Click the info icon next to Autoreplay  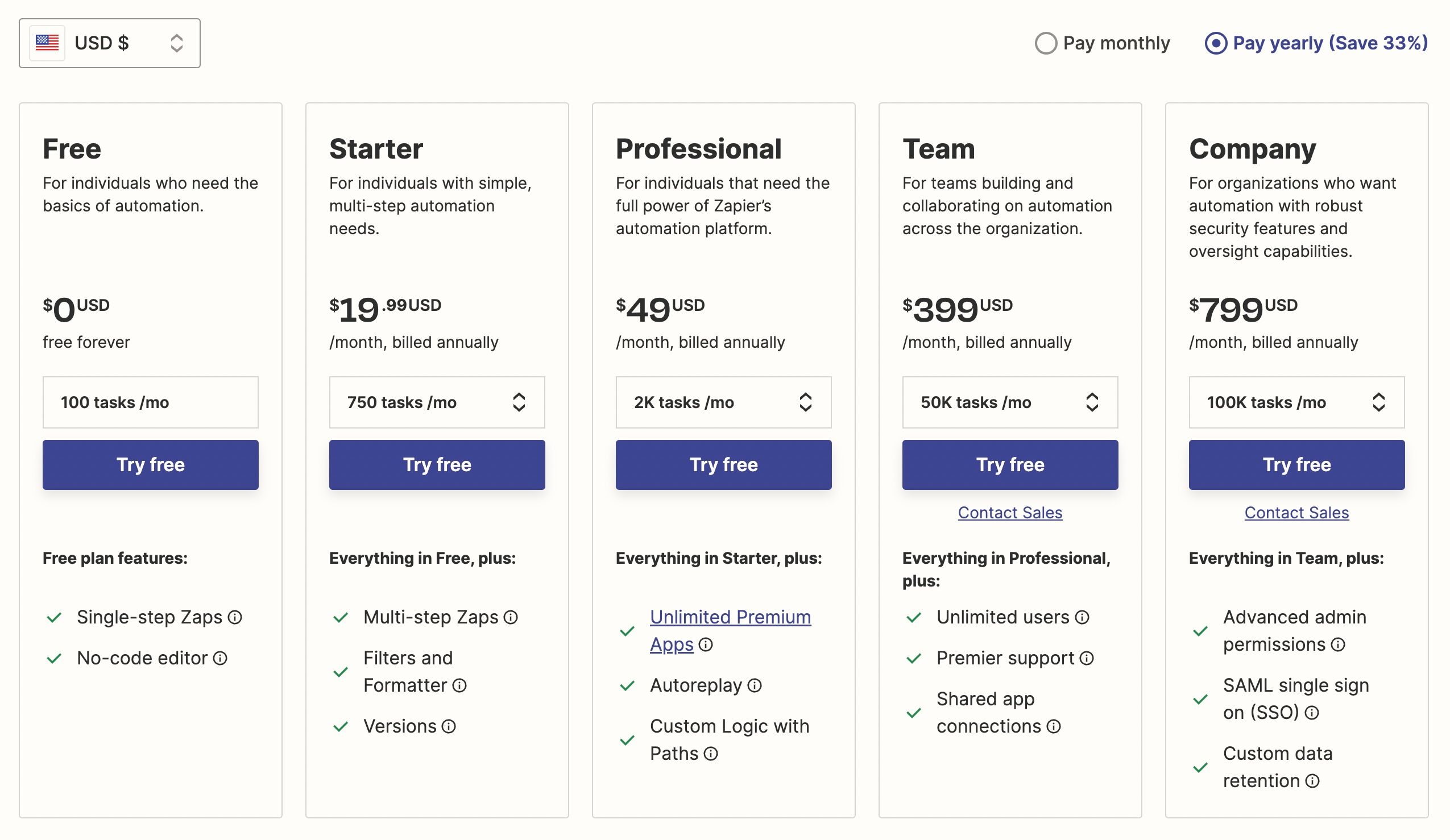[x=754, y=685]
